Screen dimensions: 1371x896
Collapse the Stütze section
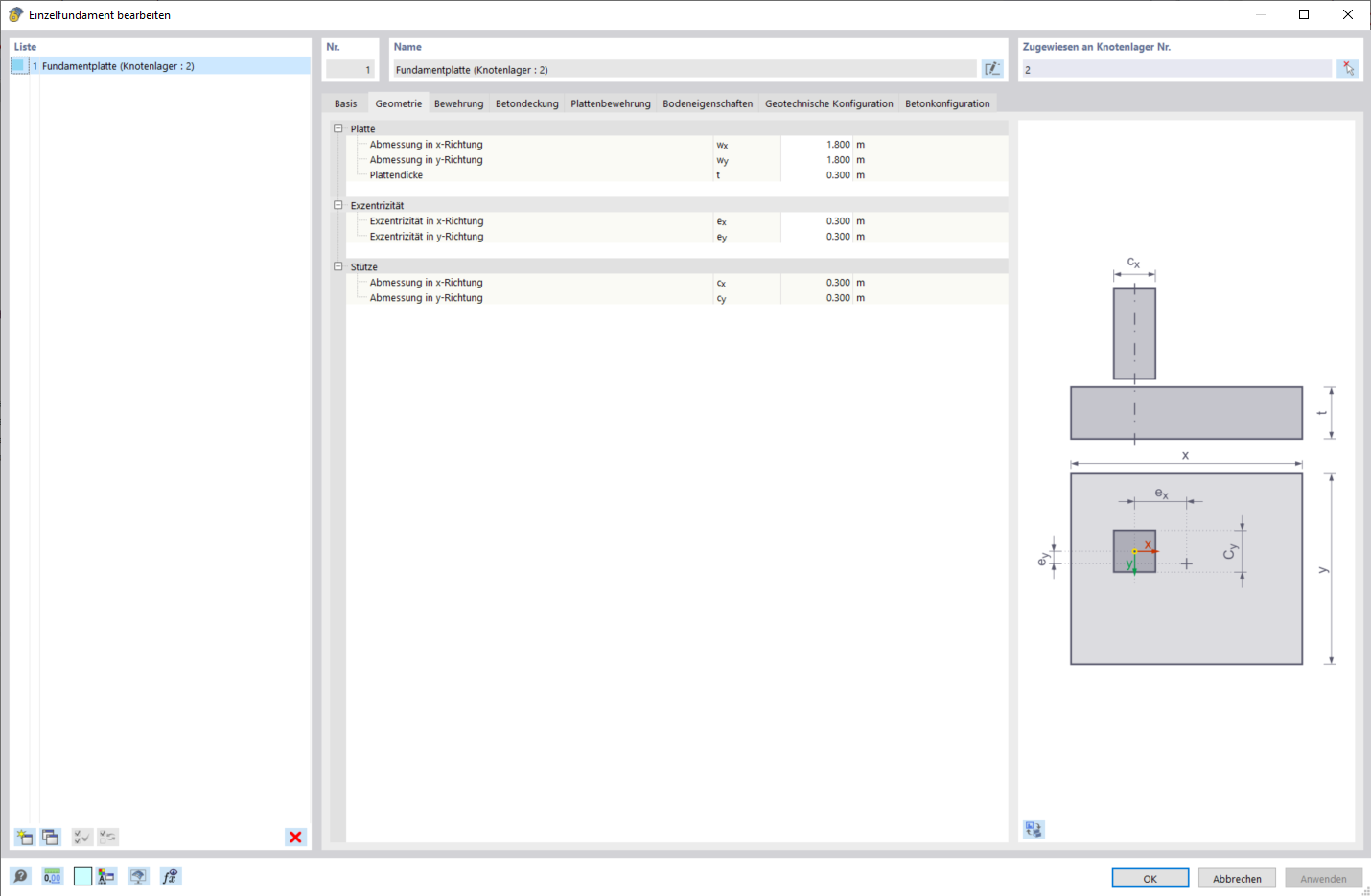(x=337, y=266)
